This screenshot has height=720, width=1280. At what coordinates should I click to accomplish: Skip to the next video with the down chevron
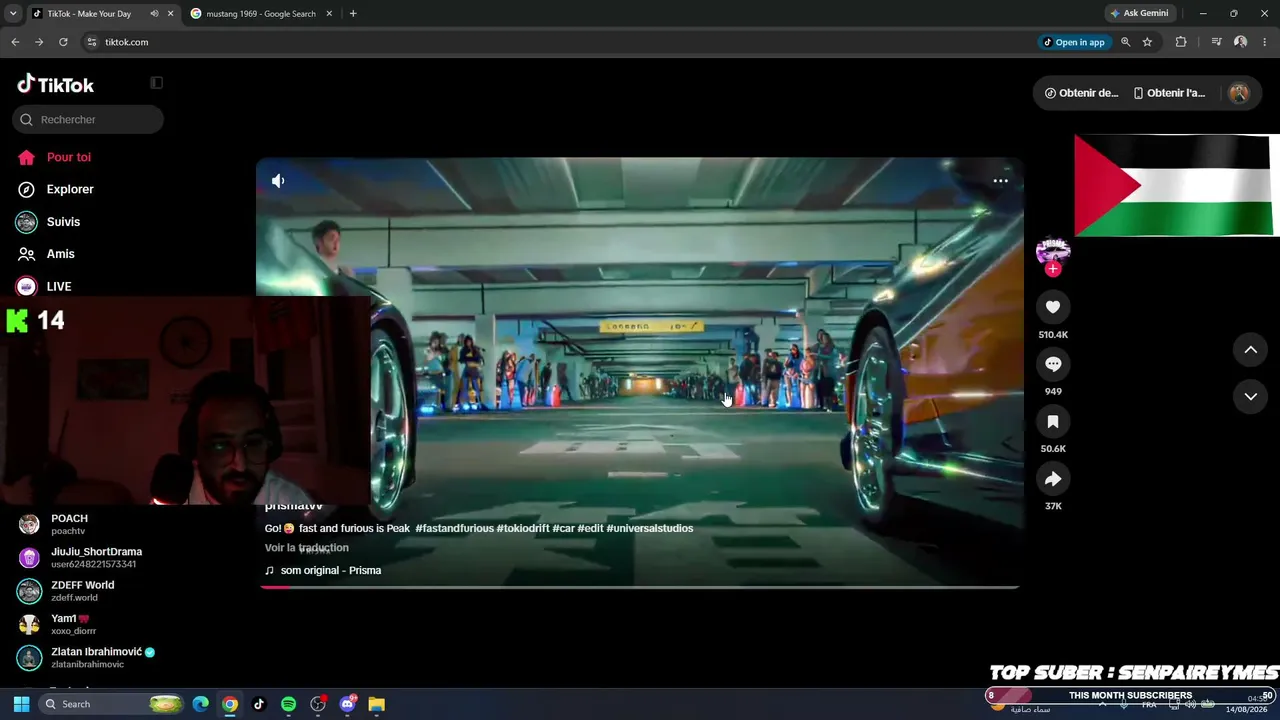(x=1250, y=397)
